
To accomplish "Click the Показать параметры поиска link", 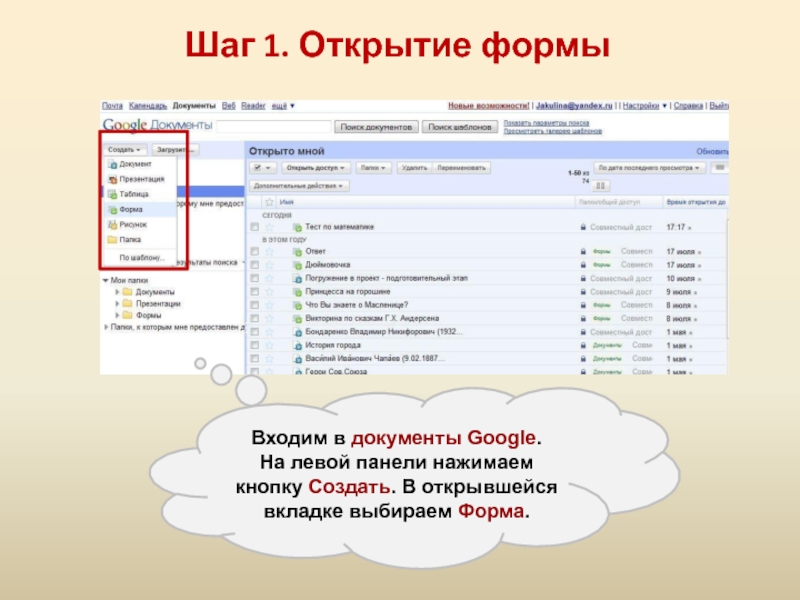I will tap(546, 123).
